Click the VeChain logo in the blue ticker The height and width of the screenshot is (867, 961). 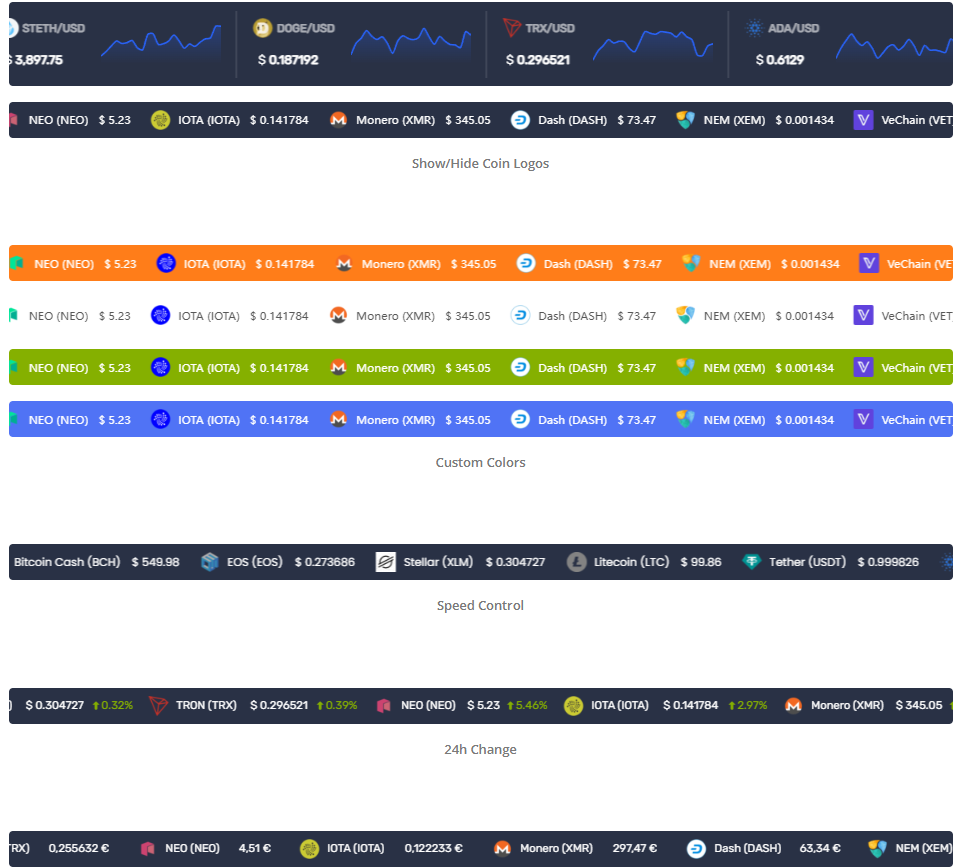863,420
